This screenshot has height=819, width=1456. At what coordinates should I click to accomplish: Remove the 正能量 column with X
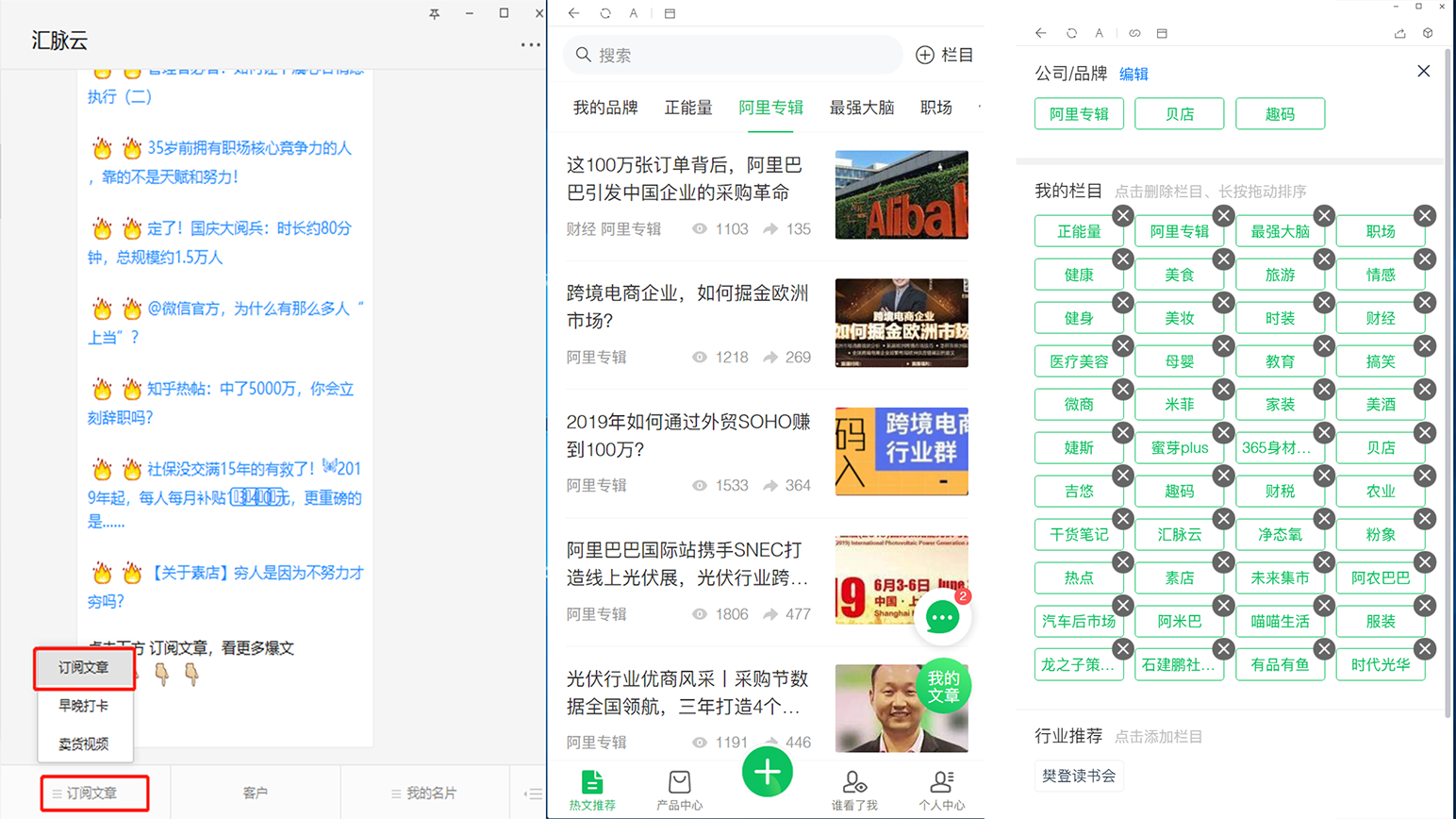coord(1122,216)
